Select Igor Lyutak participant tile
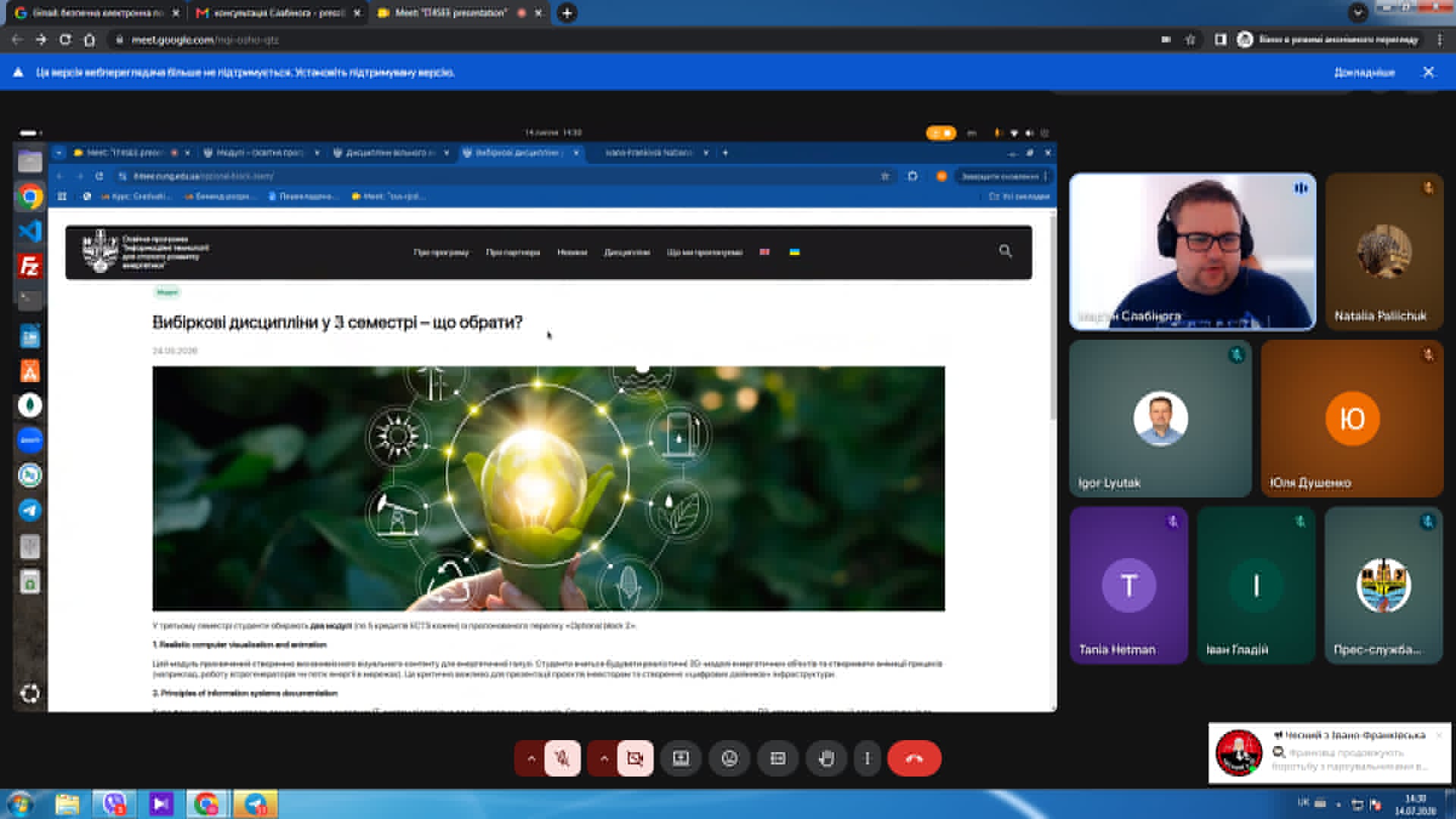 pos(1160,419)
